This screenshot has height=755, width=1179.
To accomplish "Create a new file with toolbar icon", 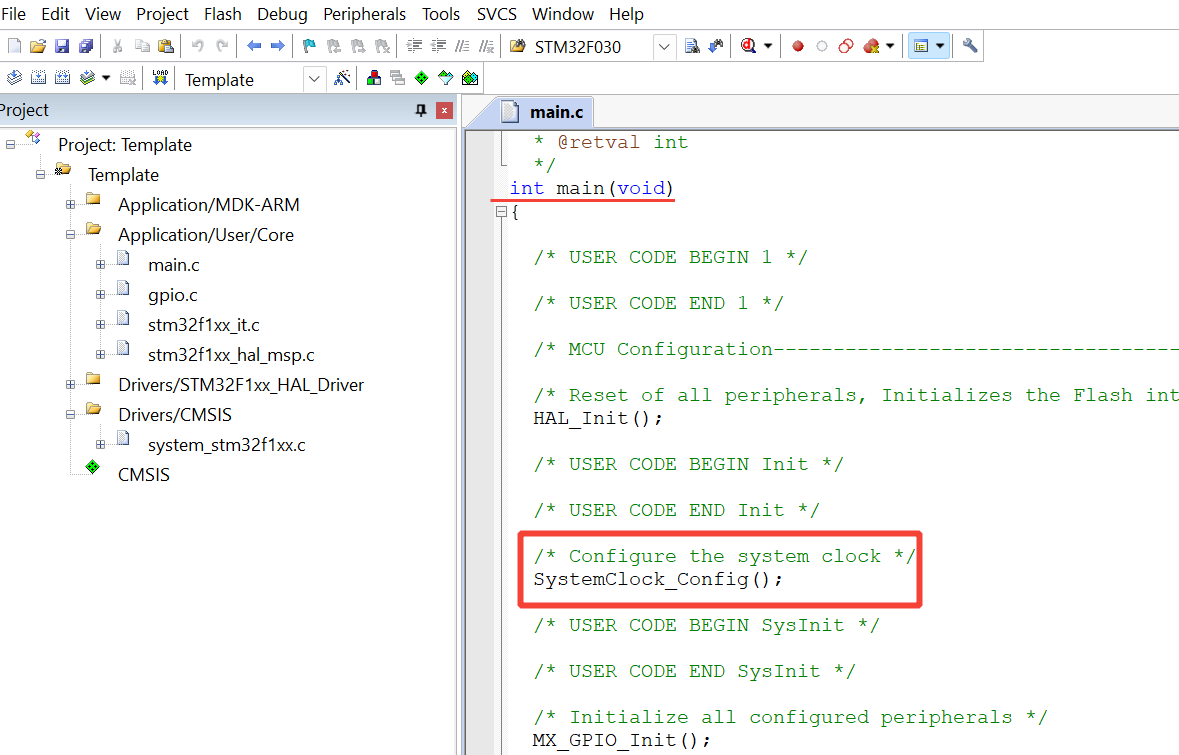I will click(14, 46).
